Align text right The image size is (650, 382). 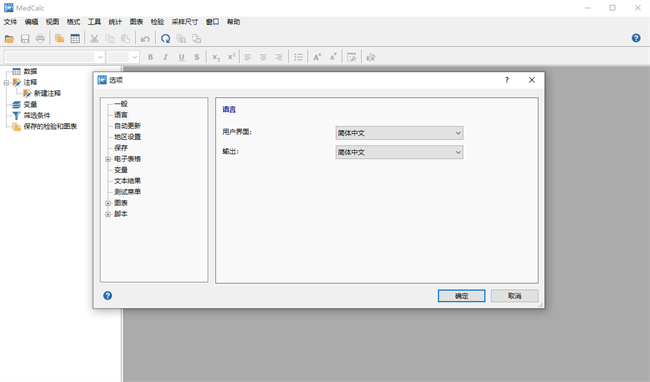[279, 57]
